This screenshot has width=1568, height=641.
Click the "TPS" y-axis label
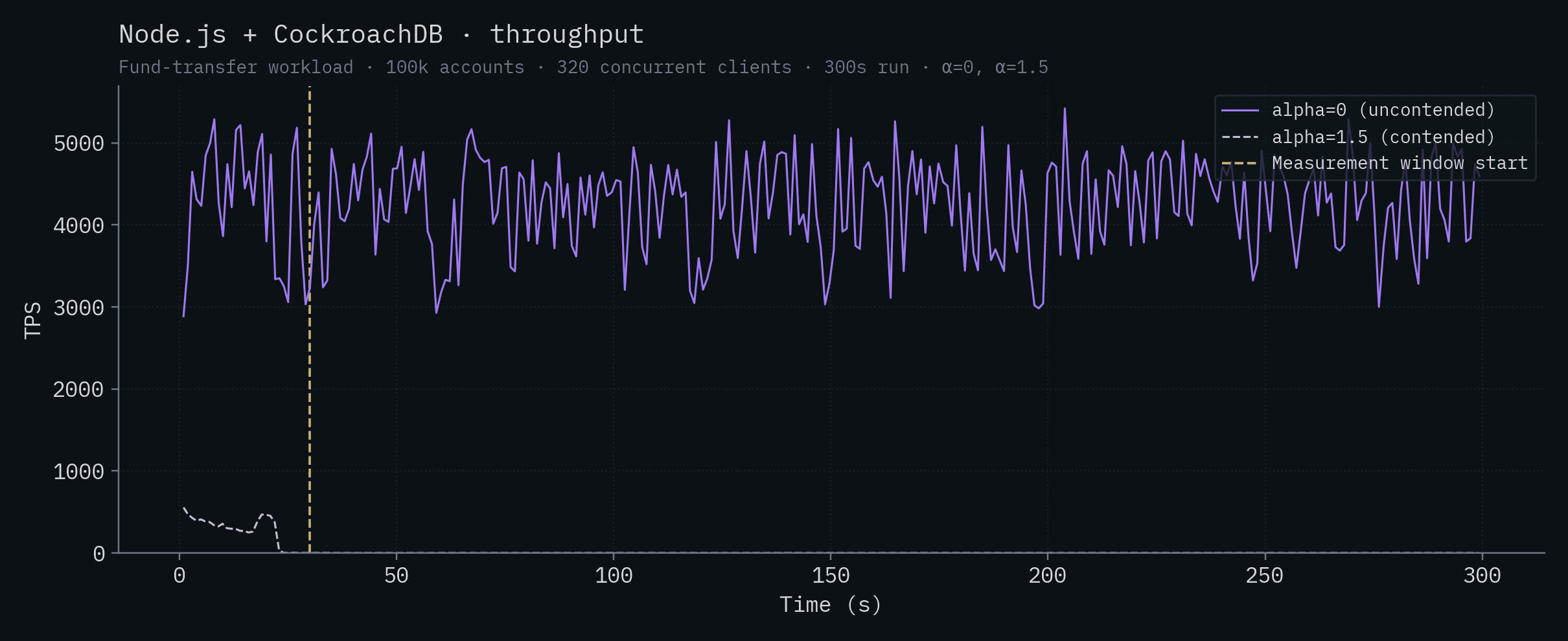point(32,320)
